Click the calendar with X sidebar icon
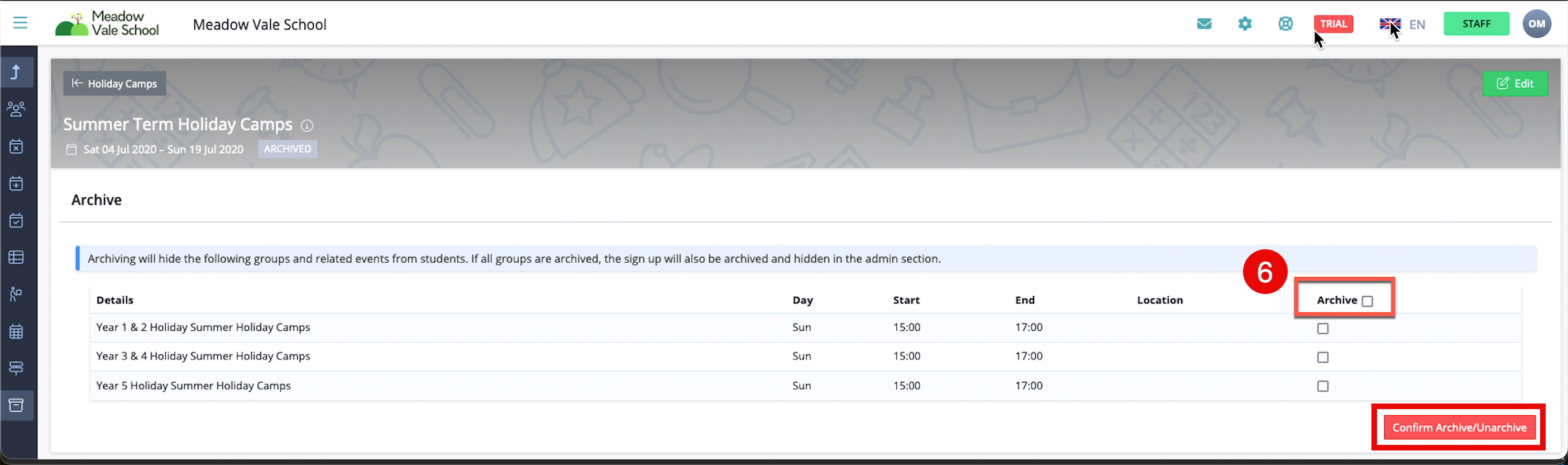Image resolution: width=1568 pixels, height=465 pixels. 16,146
